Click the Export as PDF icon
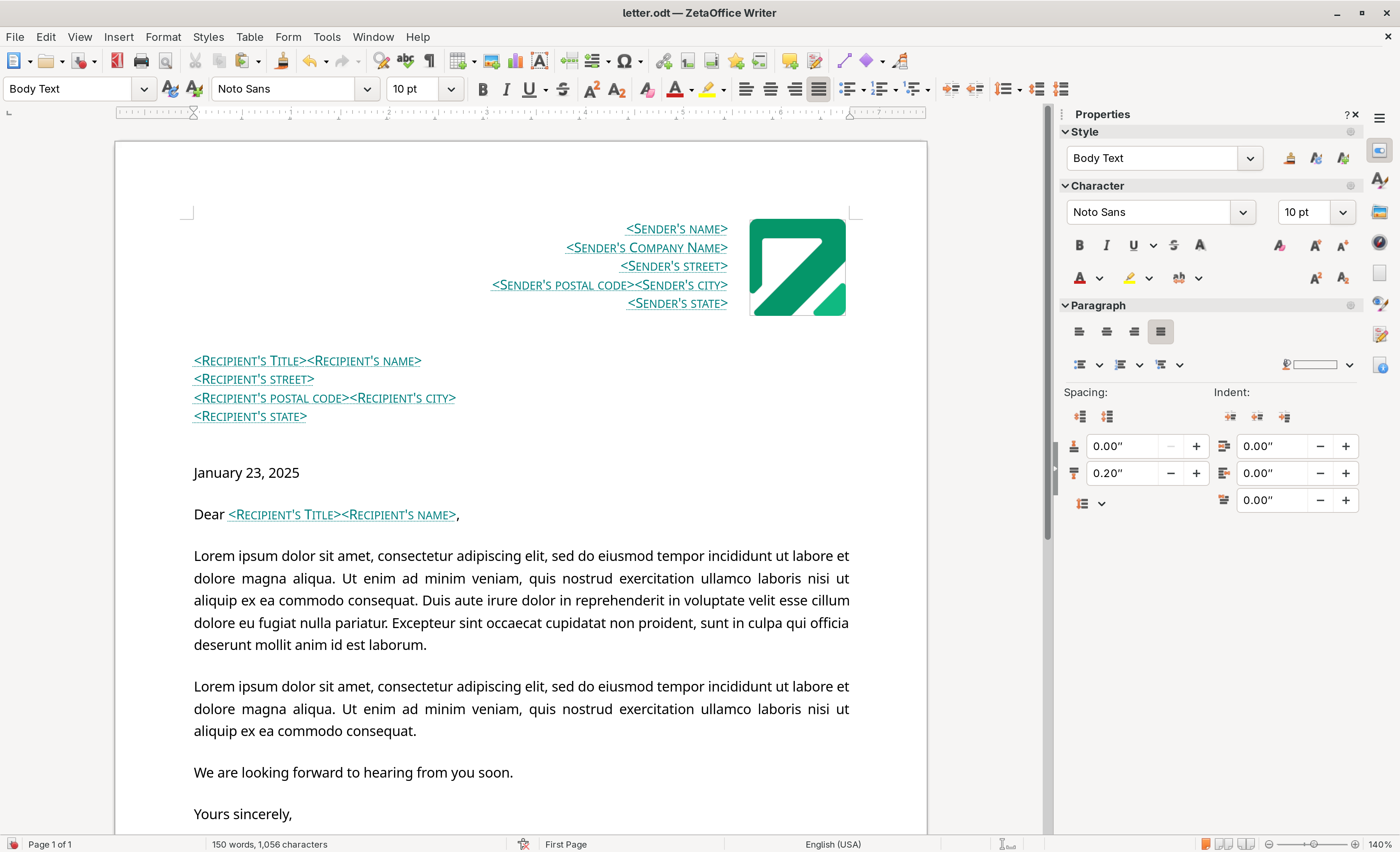 click(117, 61)
